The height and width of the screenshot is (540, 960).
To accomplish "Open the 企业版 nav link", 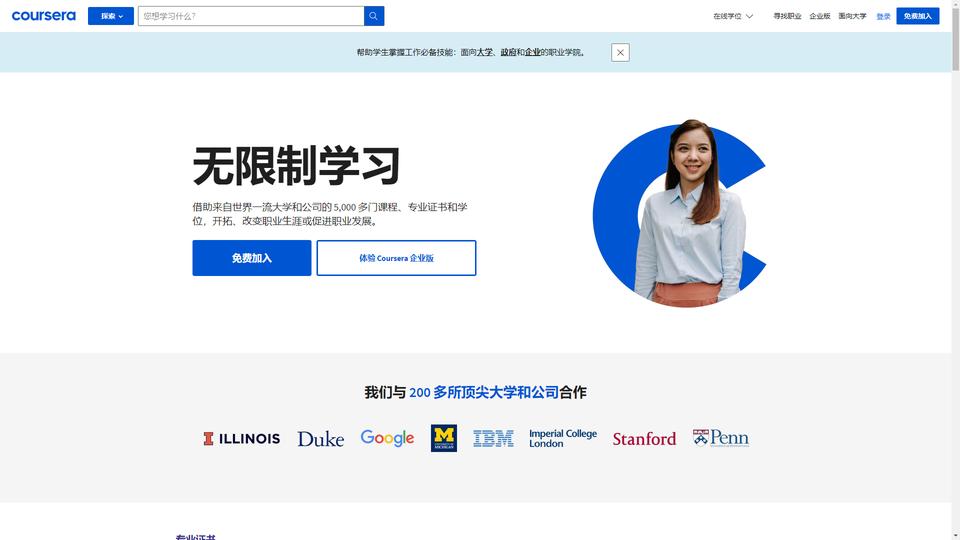I will point(820,17).
